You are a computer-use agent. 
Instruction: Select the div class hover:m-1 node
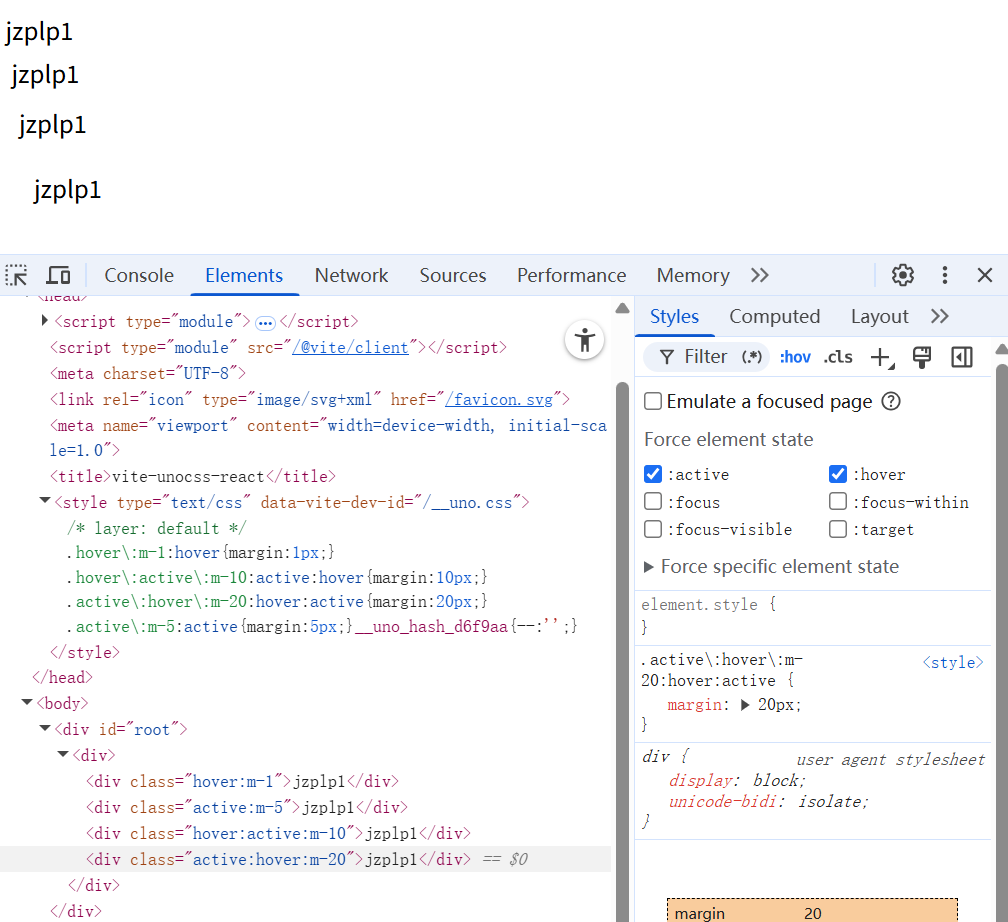(x=242, y=781)
